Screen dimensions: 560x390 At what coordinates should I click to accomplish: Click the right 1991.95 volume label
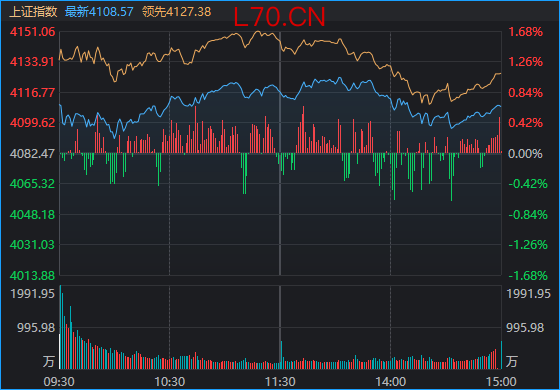point(529,294)
